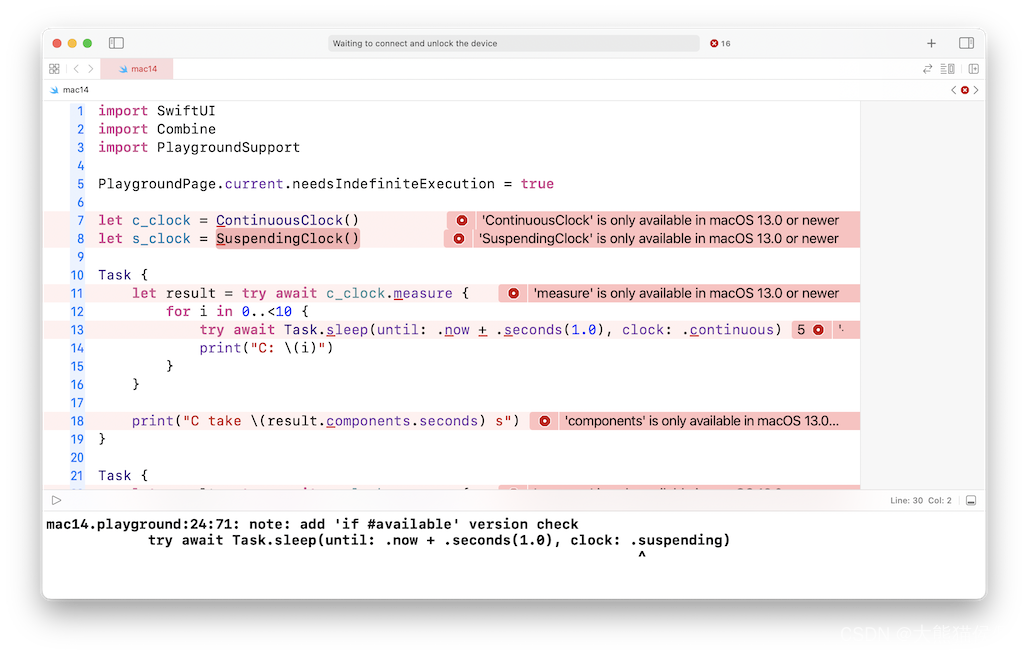Click 'SwiftUI' on line 1
This screenshot has width=1028, height=655.
pyautogui.click(x=186, y=111)
